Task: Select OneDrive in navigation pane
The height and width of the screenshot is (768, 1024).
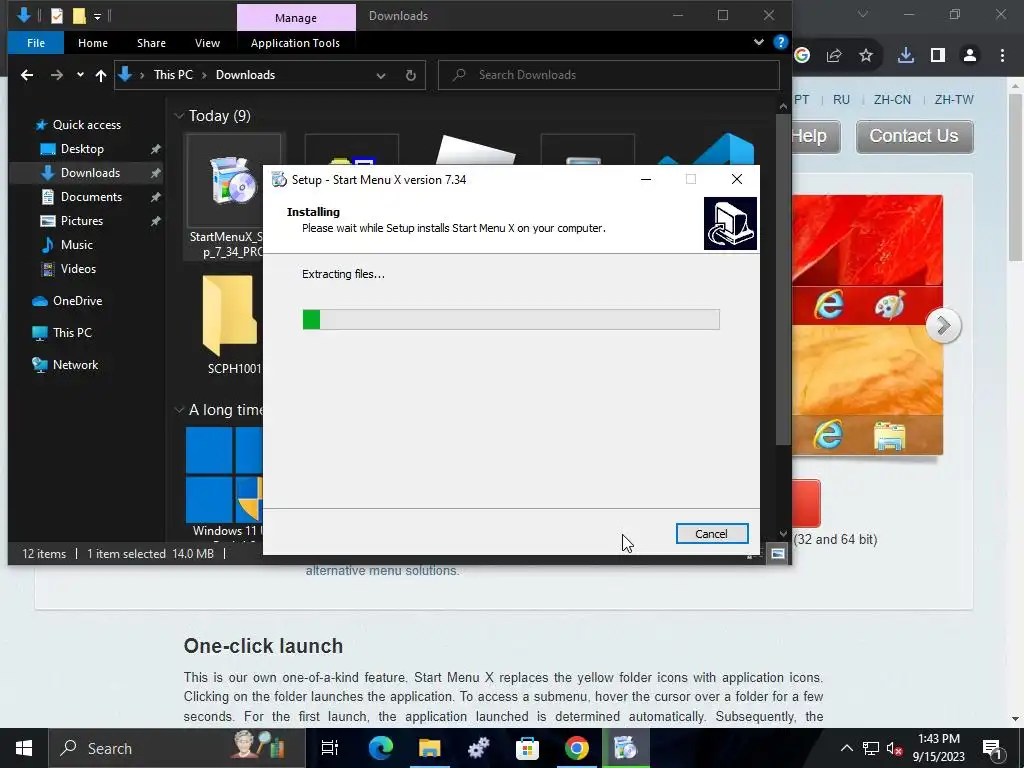Action: point(77,301)
